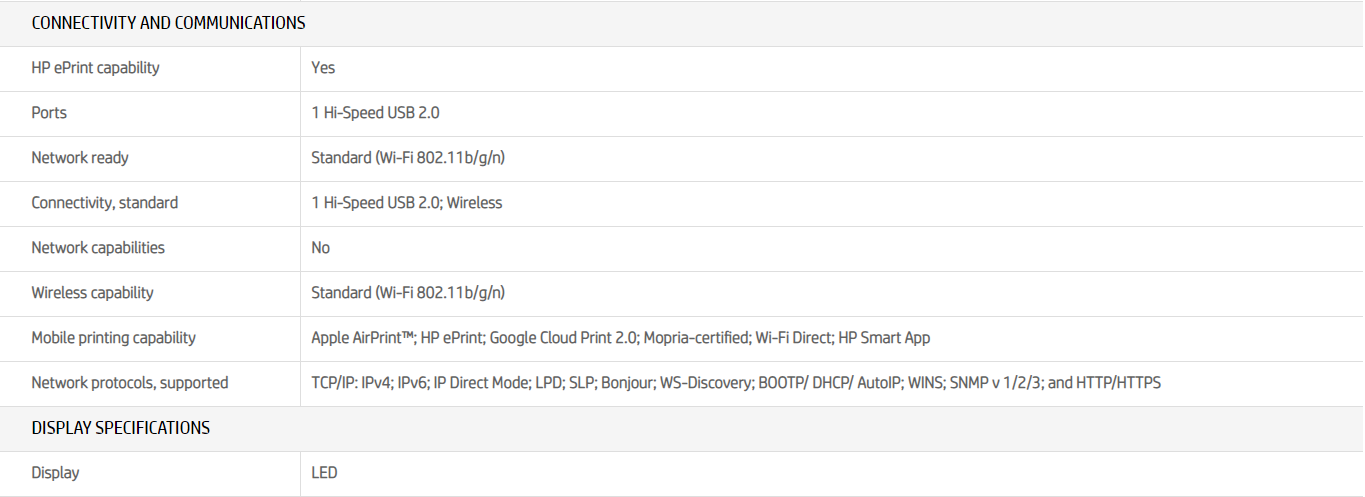This screenshot has width=1365, height=497.
Task: Click the USB 2.0; Wireless connectivity value
Action: pos(407,203)
